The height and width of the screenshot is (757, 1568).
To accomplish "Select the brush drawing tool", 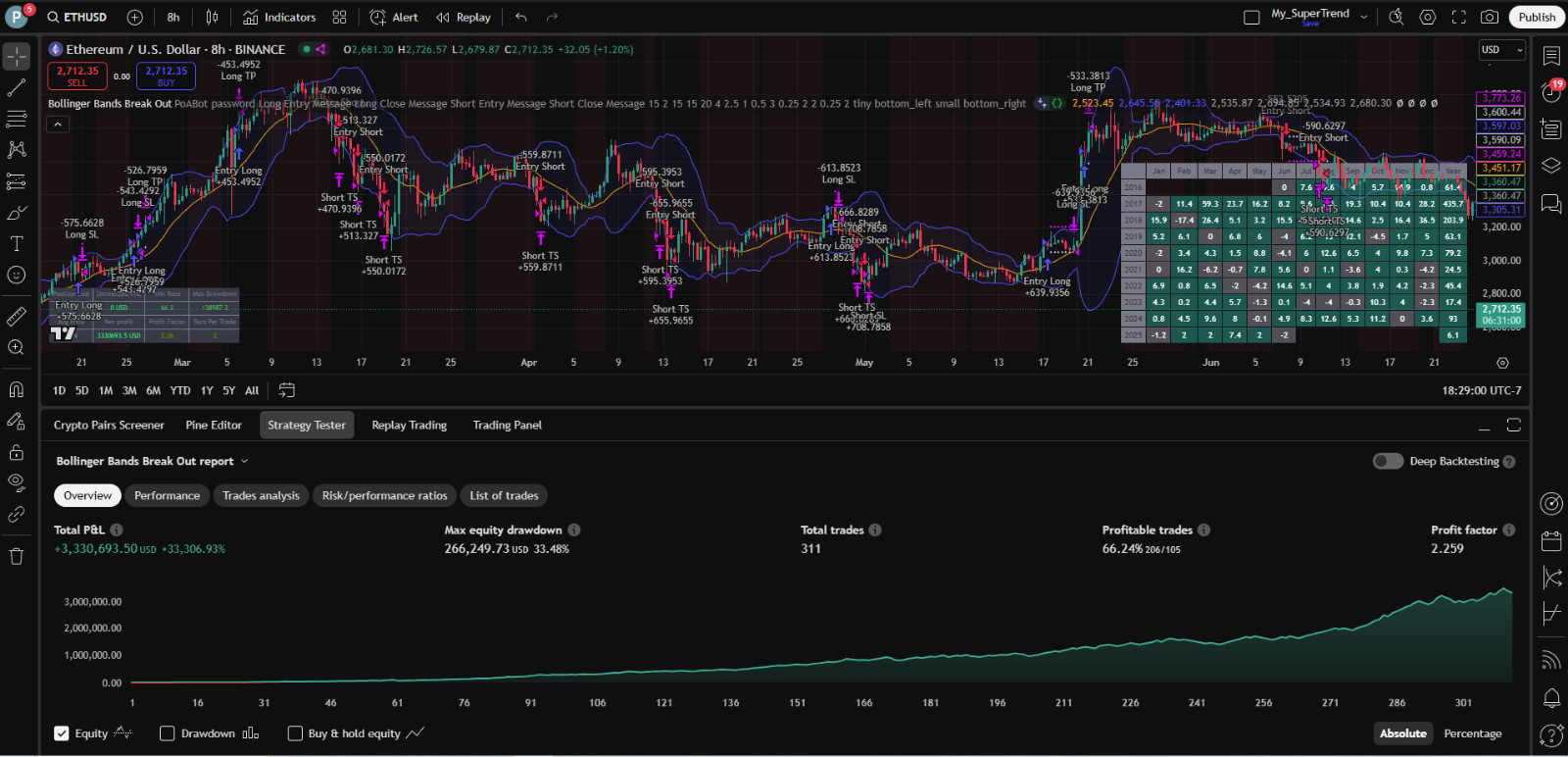I will [17, 213].
